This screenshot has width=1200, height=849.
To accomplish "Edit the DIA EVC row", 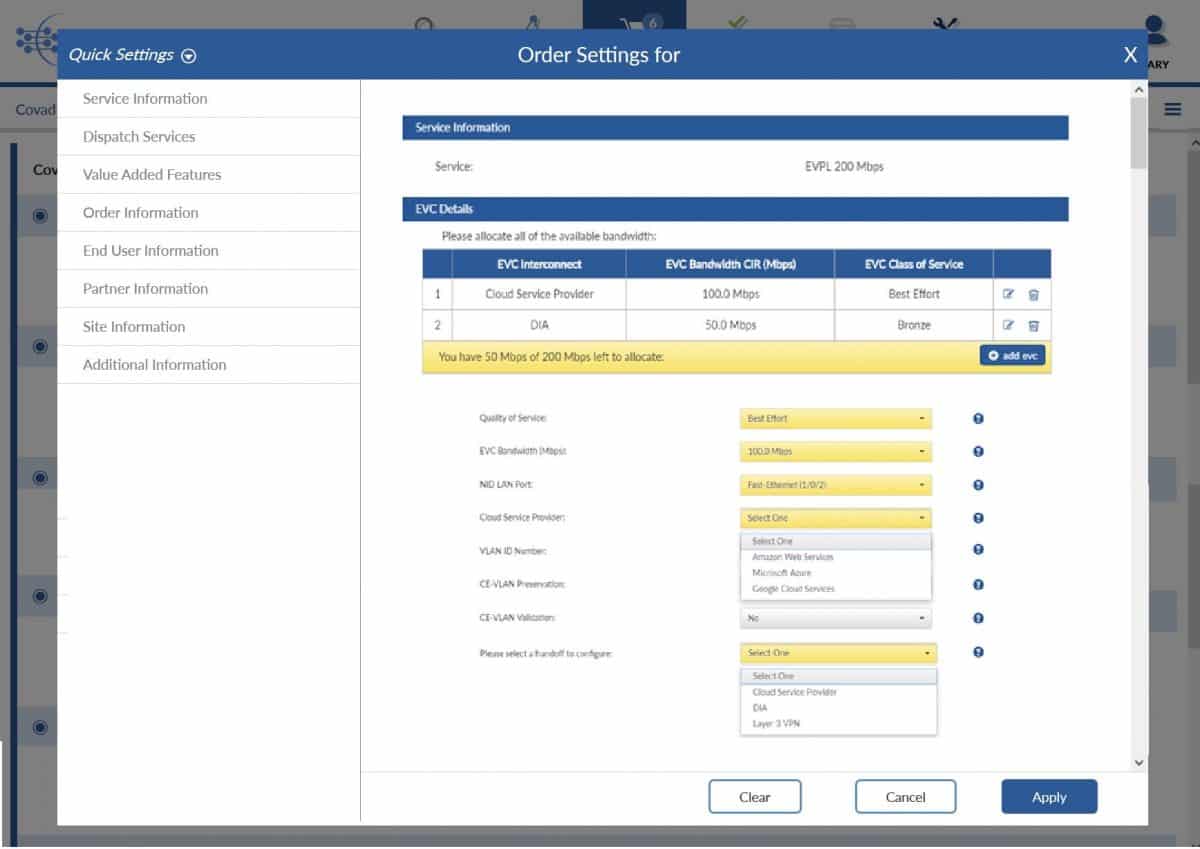I will [x=1008, y=326].
